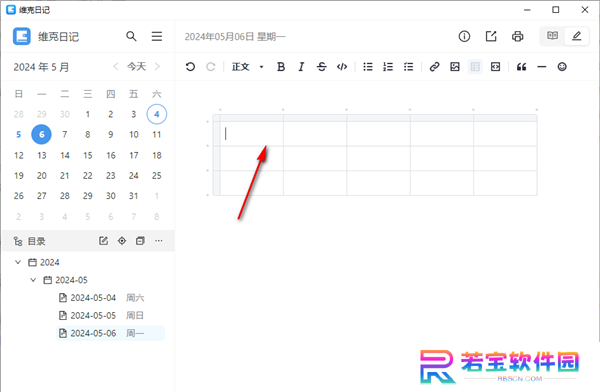Go to the previous month

tap(116, 67)
